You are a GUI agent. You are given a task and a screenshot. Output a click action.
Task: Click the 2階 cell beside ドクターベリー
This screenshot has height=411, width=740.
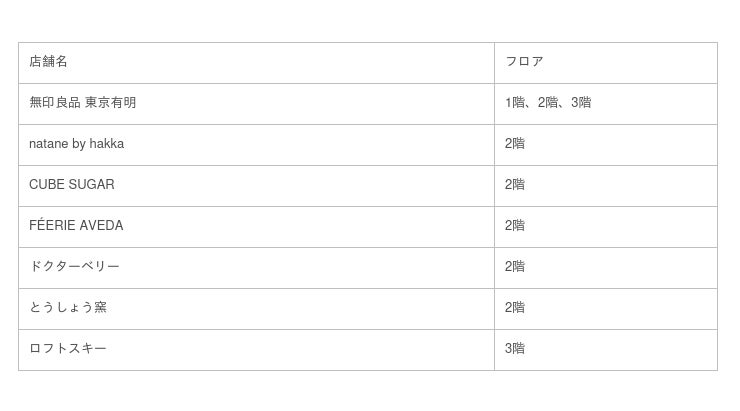pyautogui.click(x=514, y=267)
